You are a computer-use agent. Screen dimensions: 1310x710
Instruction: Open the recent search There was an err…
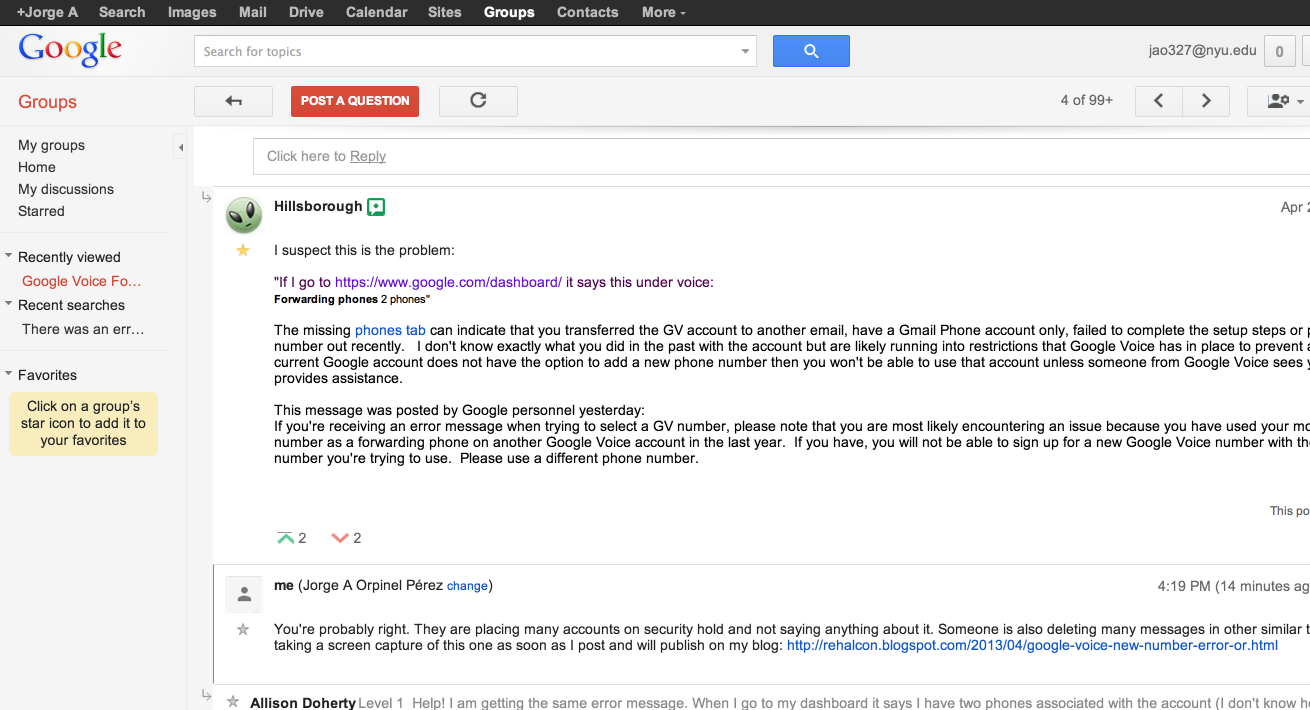click(x=83, y=329)
